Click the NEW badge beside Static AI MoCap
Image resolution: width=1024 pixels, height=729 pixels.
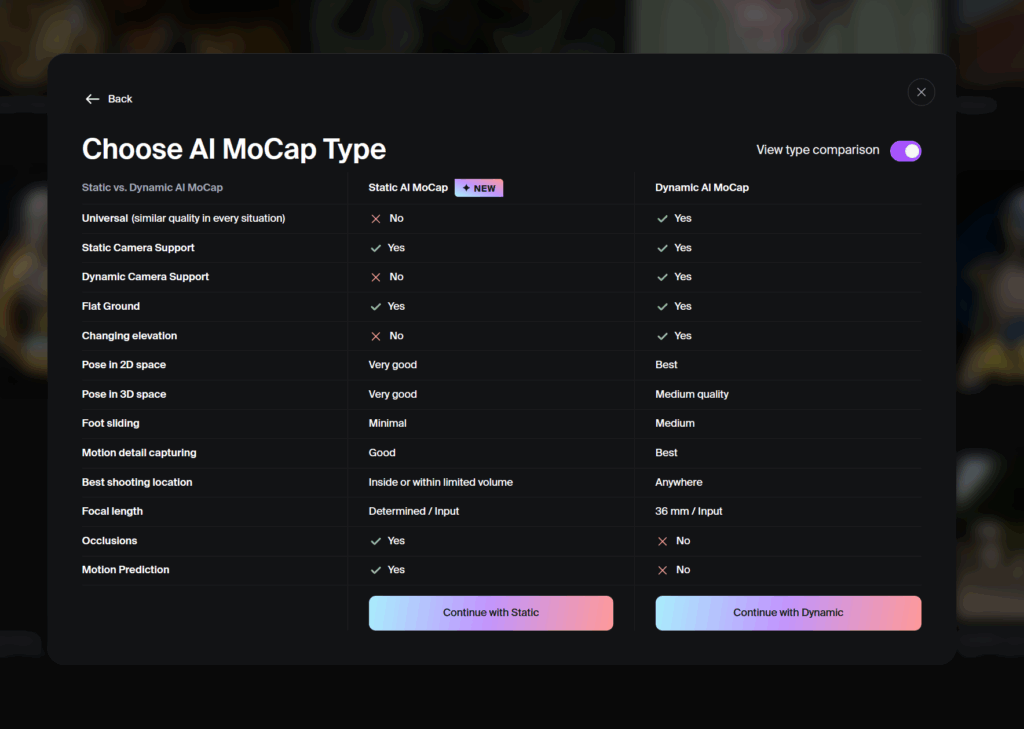pos(479,188)
